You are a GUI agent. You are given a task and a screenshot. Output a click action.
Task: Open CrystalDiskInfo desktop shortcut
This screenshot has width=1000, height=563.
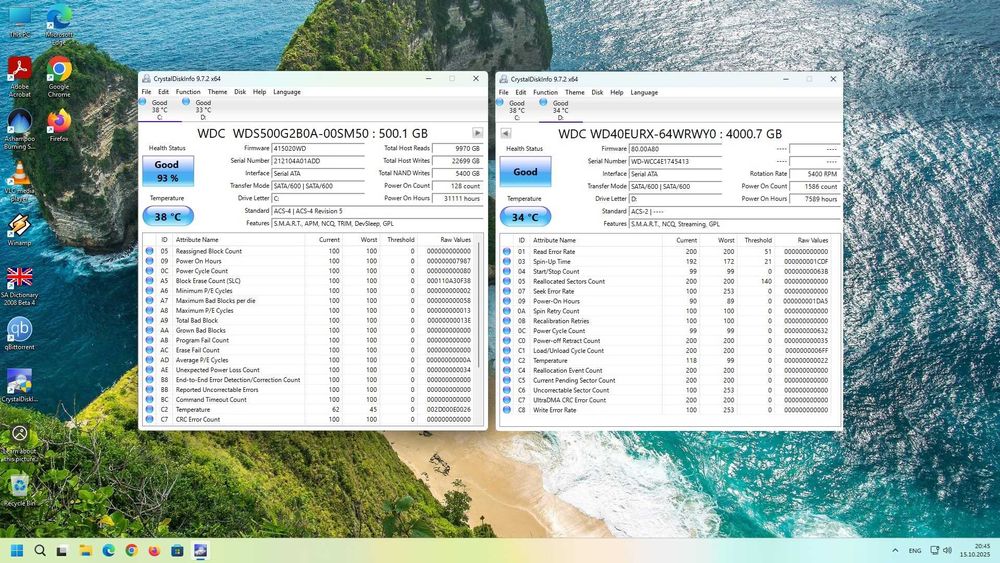coord(20,386)
